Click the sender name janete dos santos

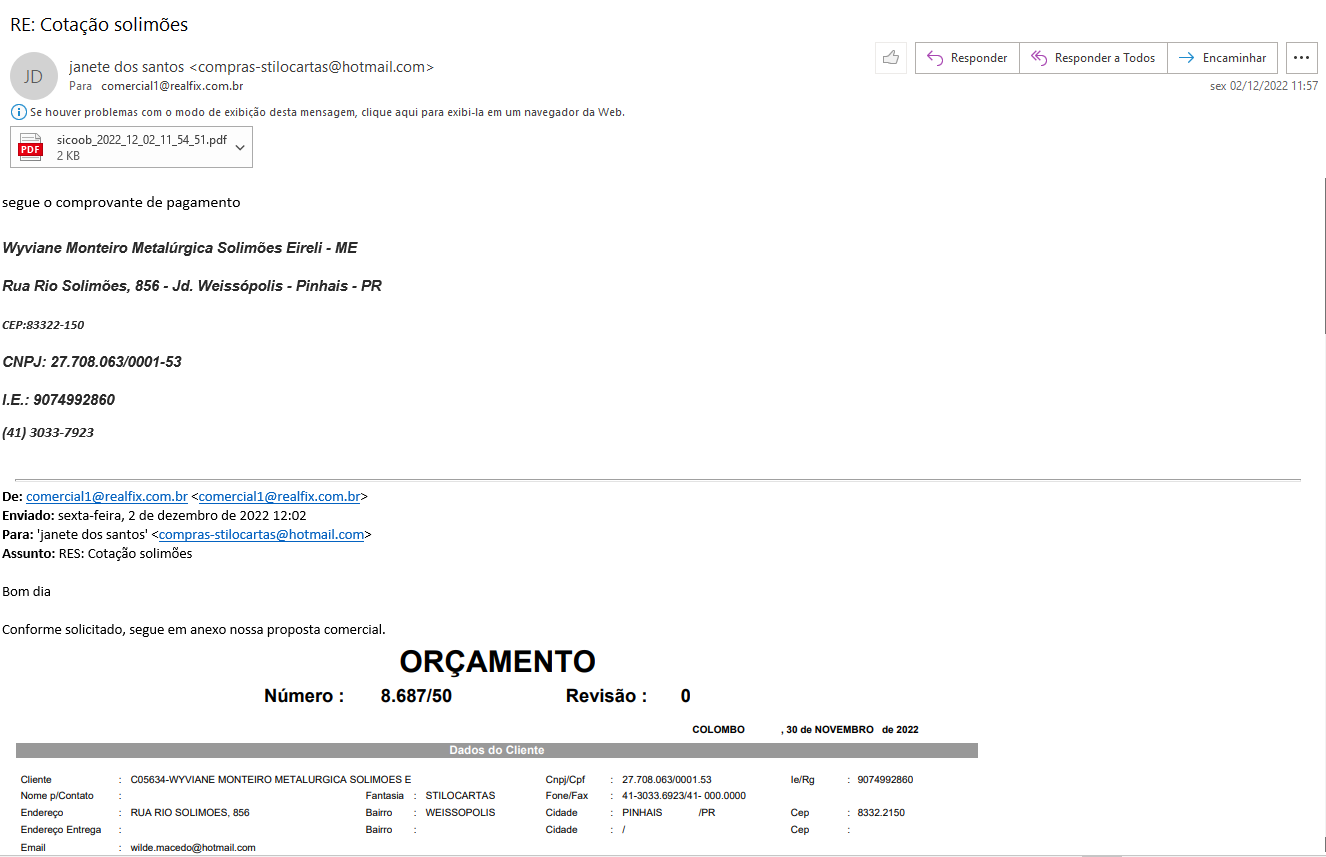[126, 67]
